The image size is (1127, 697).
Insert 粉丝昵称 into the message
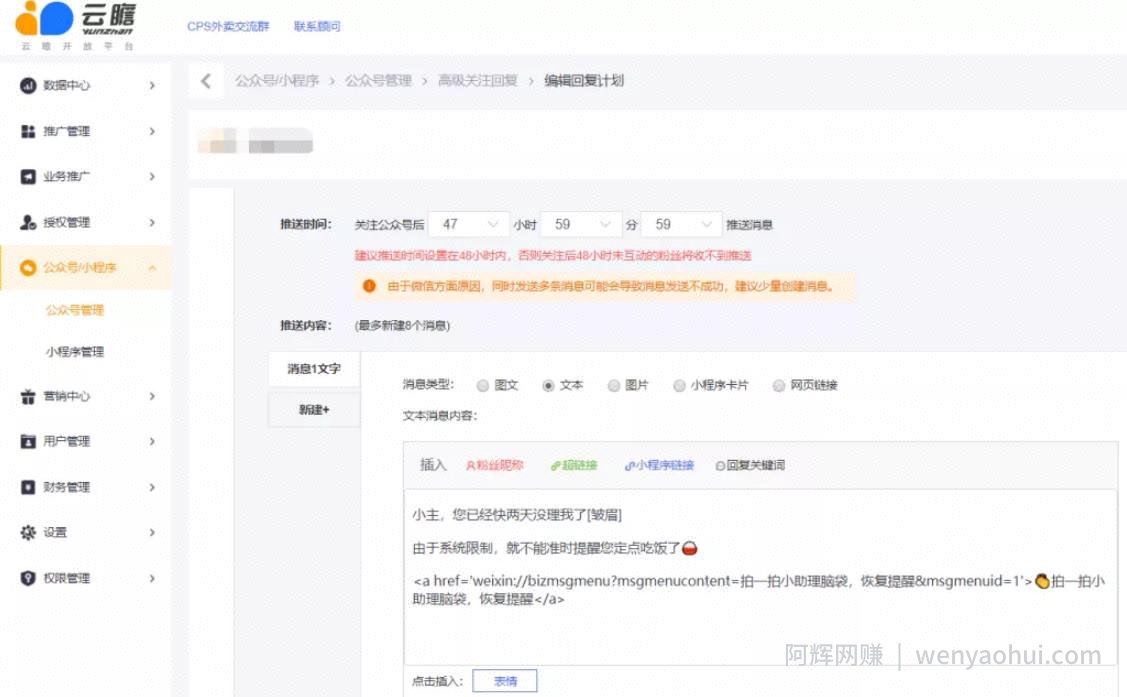(x=495, y=465)
